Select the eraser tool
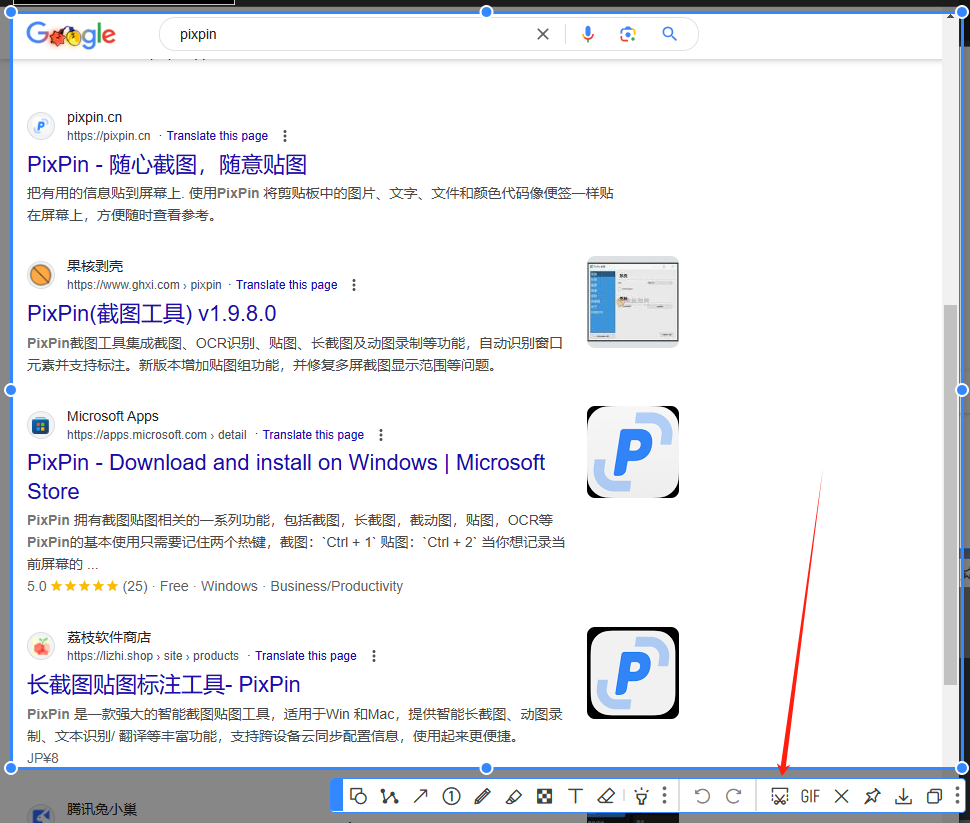970x823 pixels. click(x=606, y=796)
